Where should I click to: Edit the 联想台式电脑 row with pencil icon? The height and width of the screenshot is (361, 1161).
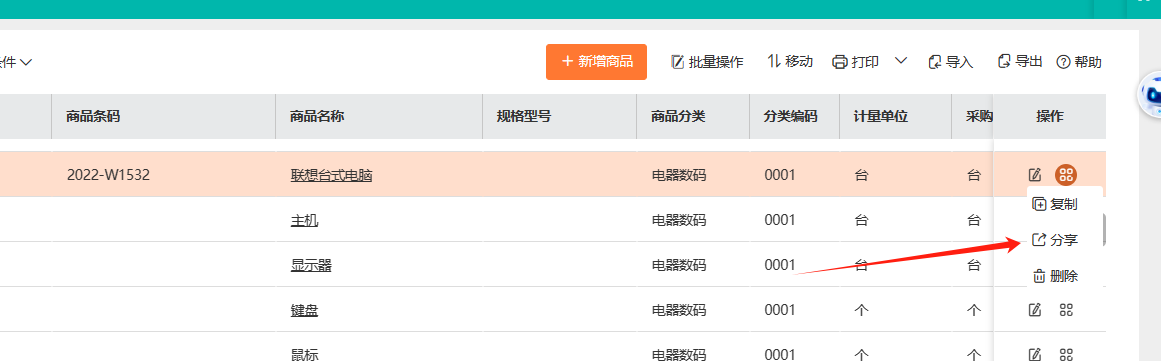click(x=1035, y=175)
